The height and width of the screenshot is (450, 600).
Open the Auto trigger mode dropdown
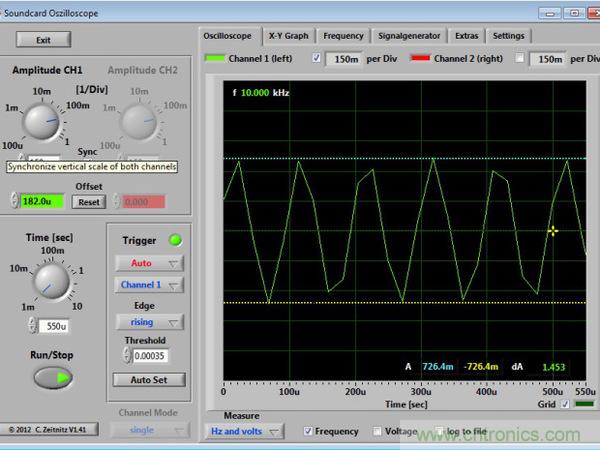tap(149, 263)
